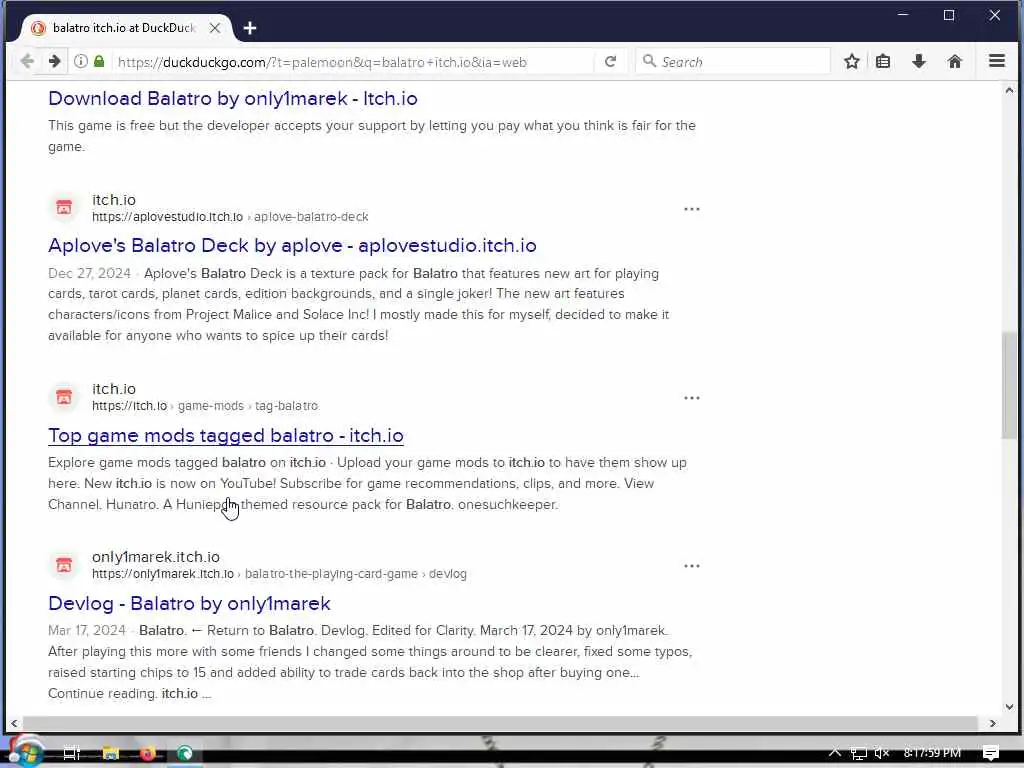Click the address bar URL field
1024x768 pixels.
click(353, 62)
